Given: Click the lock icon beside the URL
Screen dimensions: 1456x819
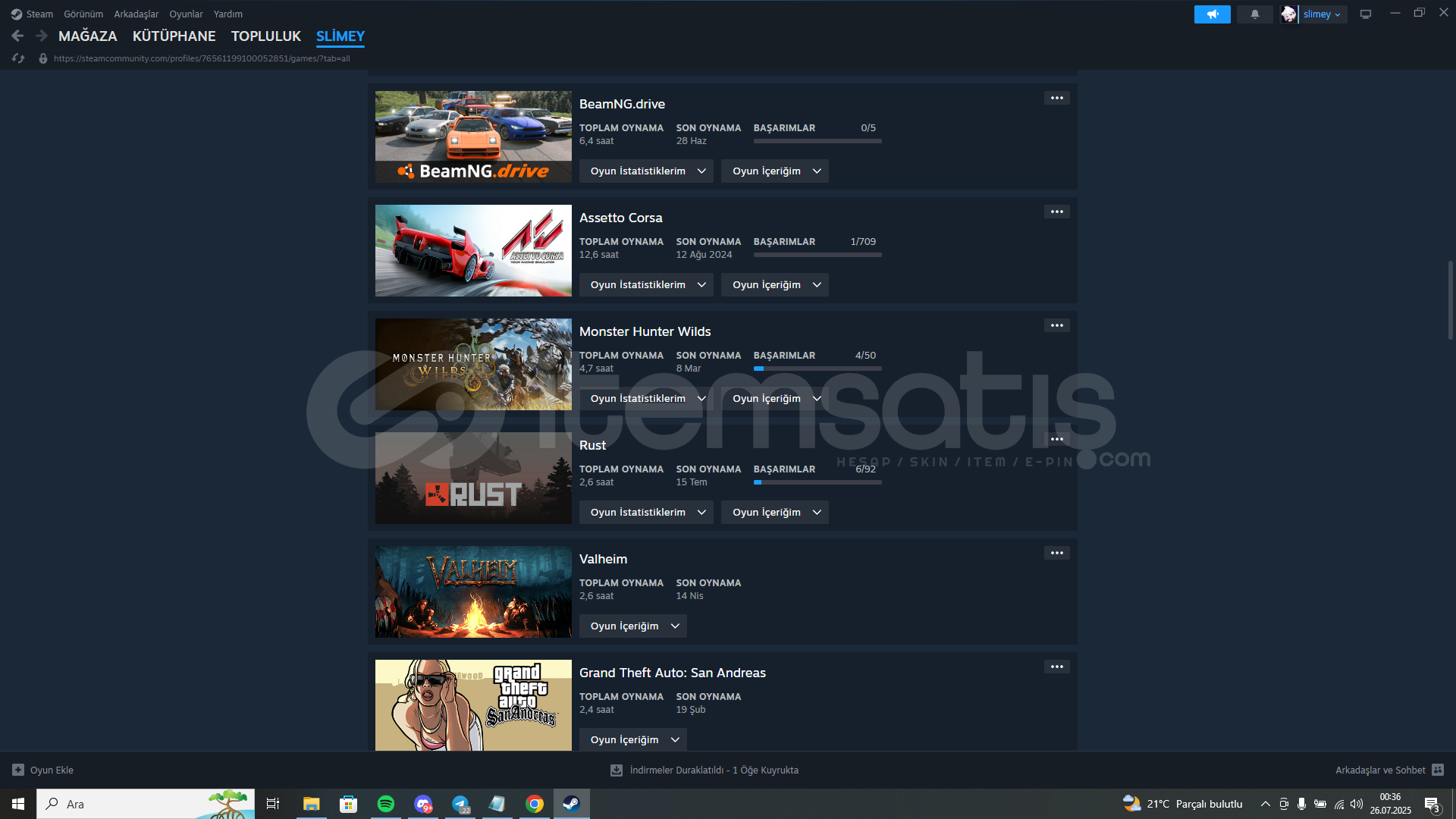Looking at the screenshot, I should coord(43,58).
